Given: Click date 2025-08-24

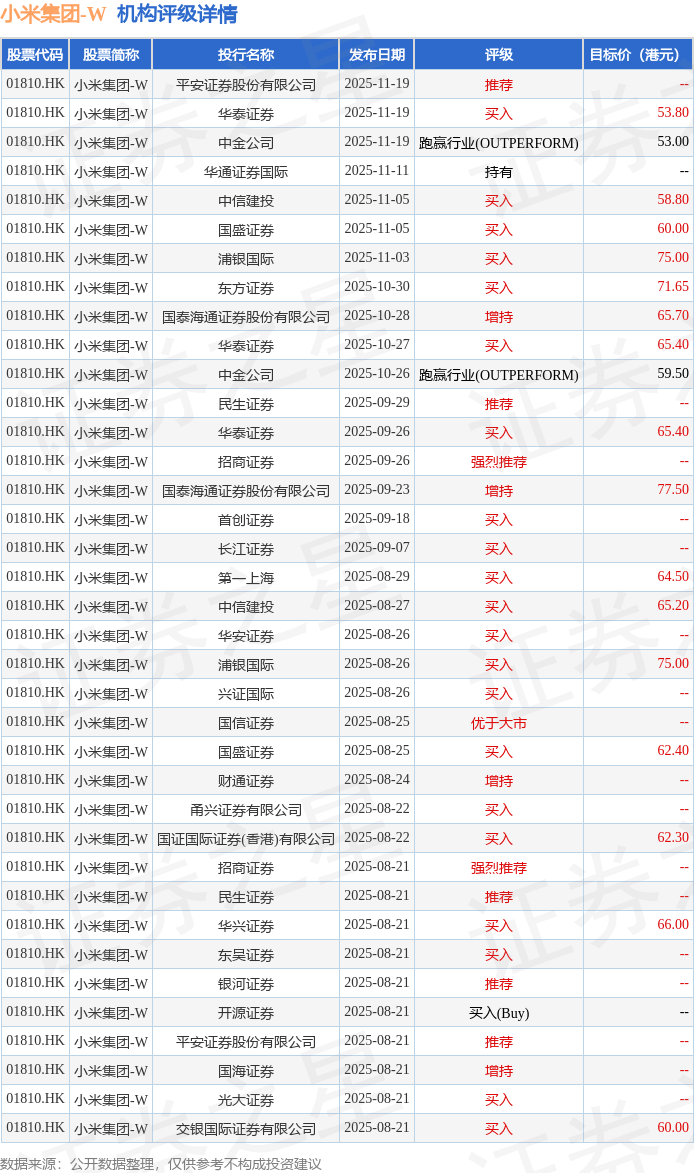Looking at the screenshot, I should (x=377, y=780).
